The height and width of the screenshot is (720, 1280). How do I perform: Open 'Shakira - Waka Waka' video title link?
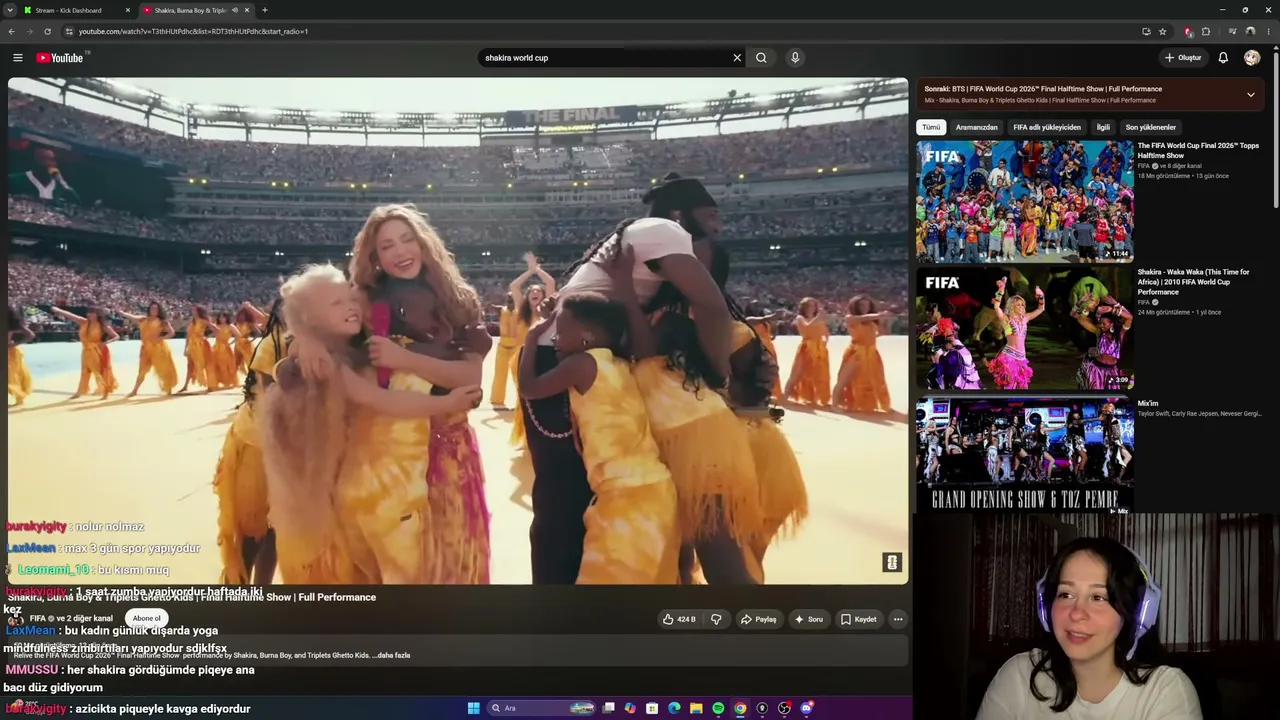pyautogui.click(x=1193, y=282)
